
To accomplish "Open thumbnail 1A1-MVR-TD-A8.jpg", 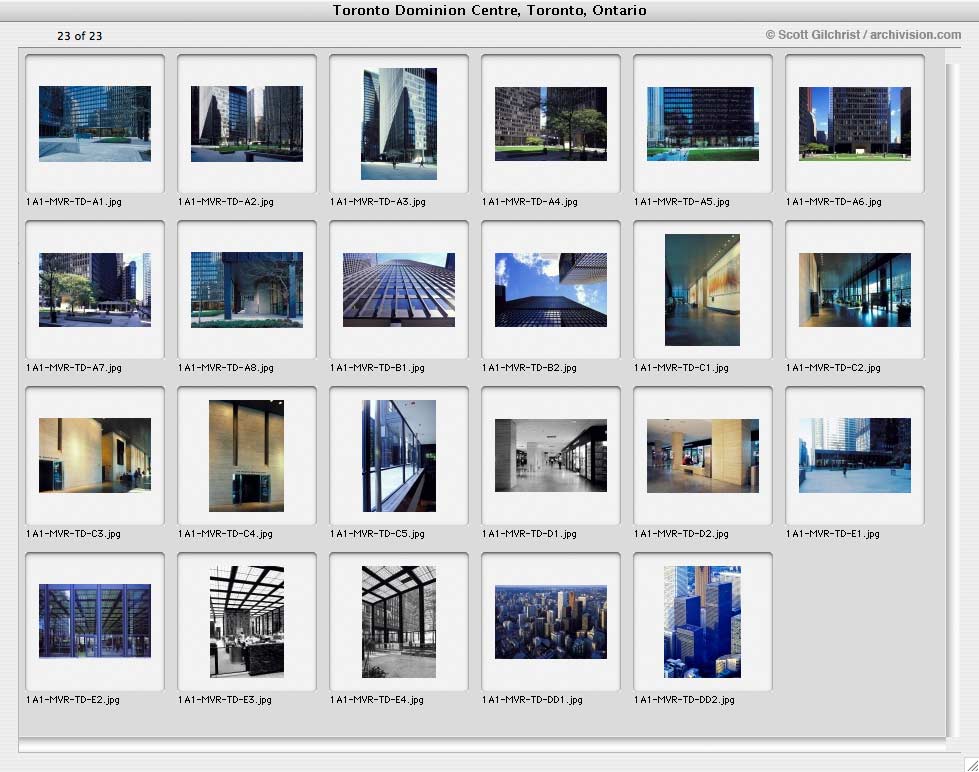I will coord(247,290).
